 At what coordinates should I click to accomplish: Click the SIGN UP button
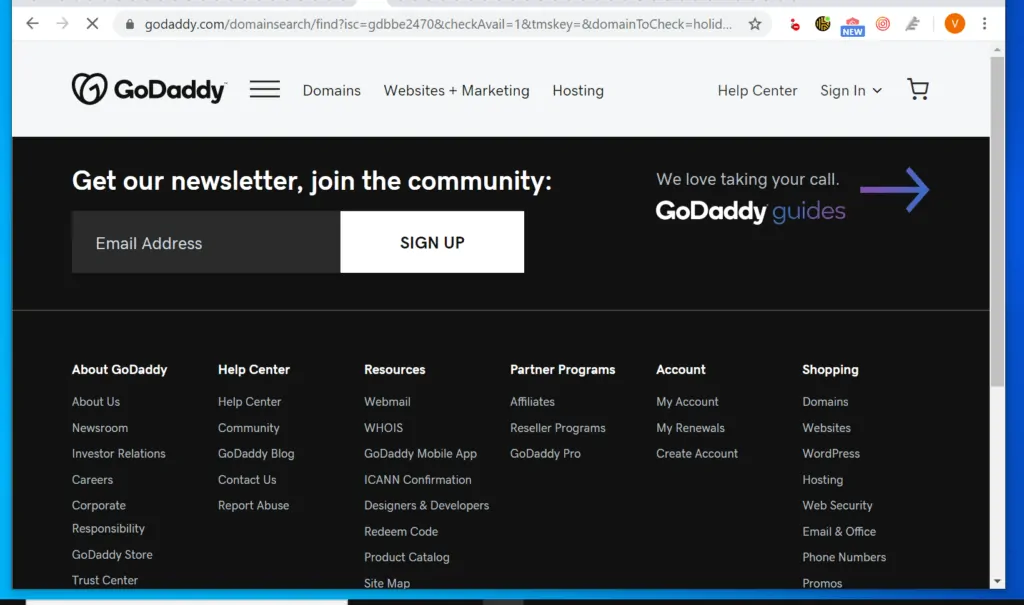(432, 242)
